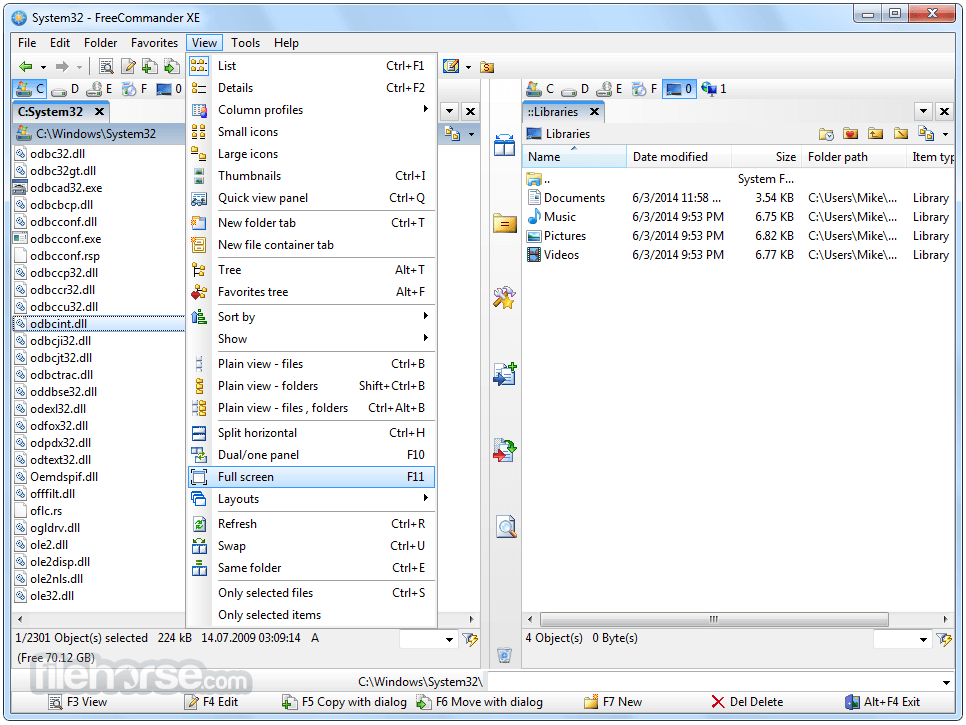Switch to the C:System32 folder tab
This screenshot has height=725, width=966.
coord(51,111)
